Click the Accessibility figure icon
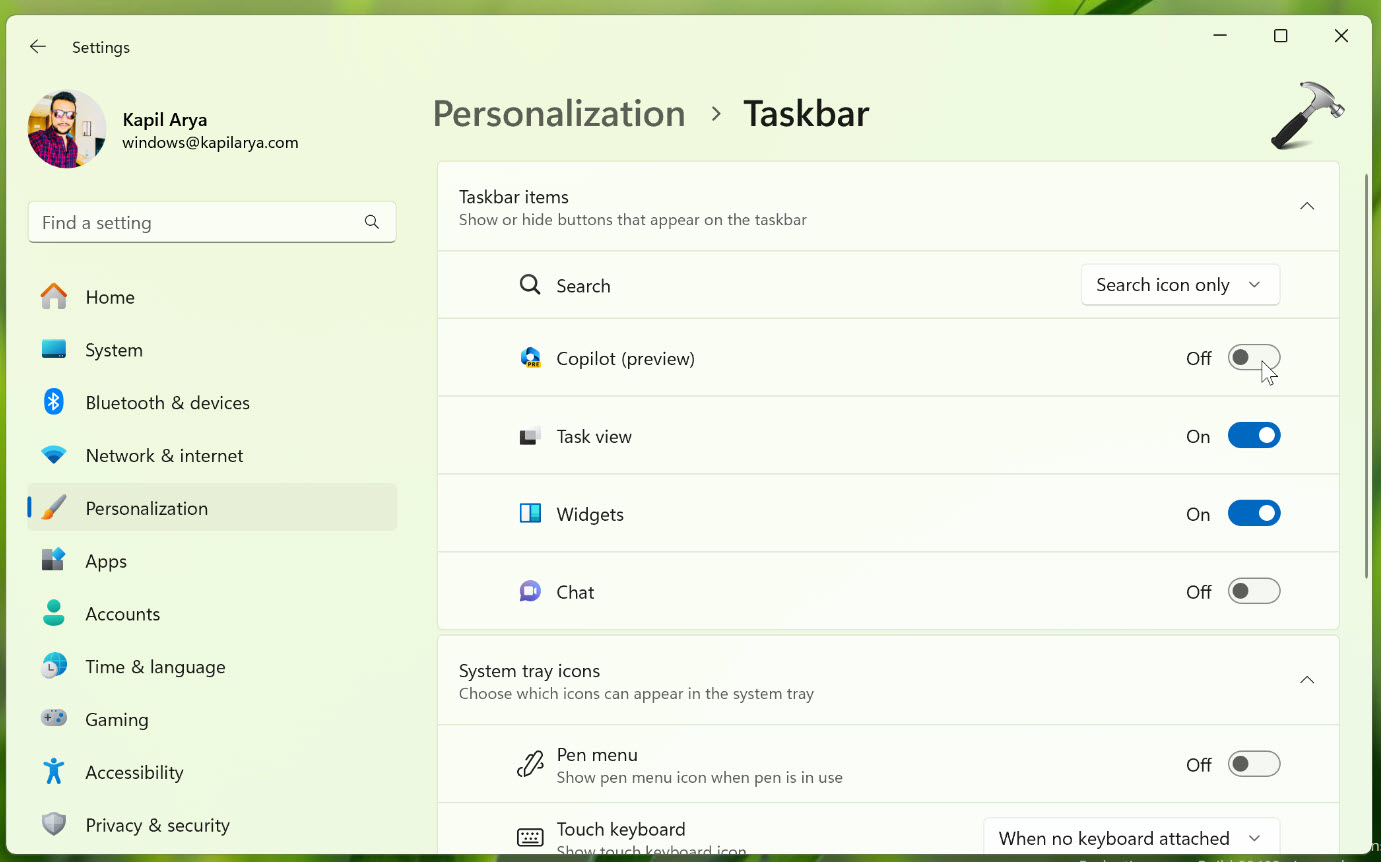Image resolution: width=1381 pixels, height=862 pixels. tap(54, 772)
